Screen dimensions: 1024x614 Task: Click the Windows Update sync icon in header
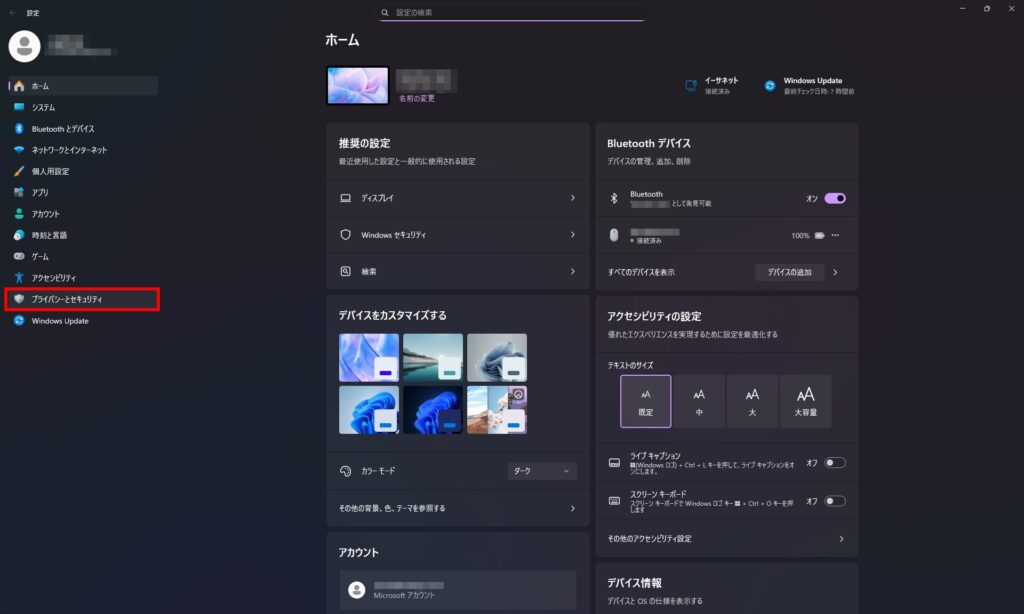770,86
